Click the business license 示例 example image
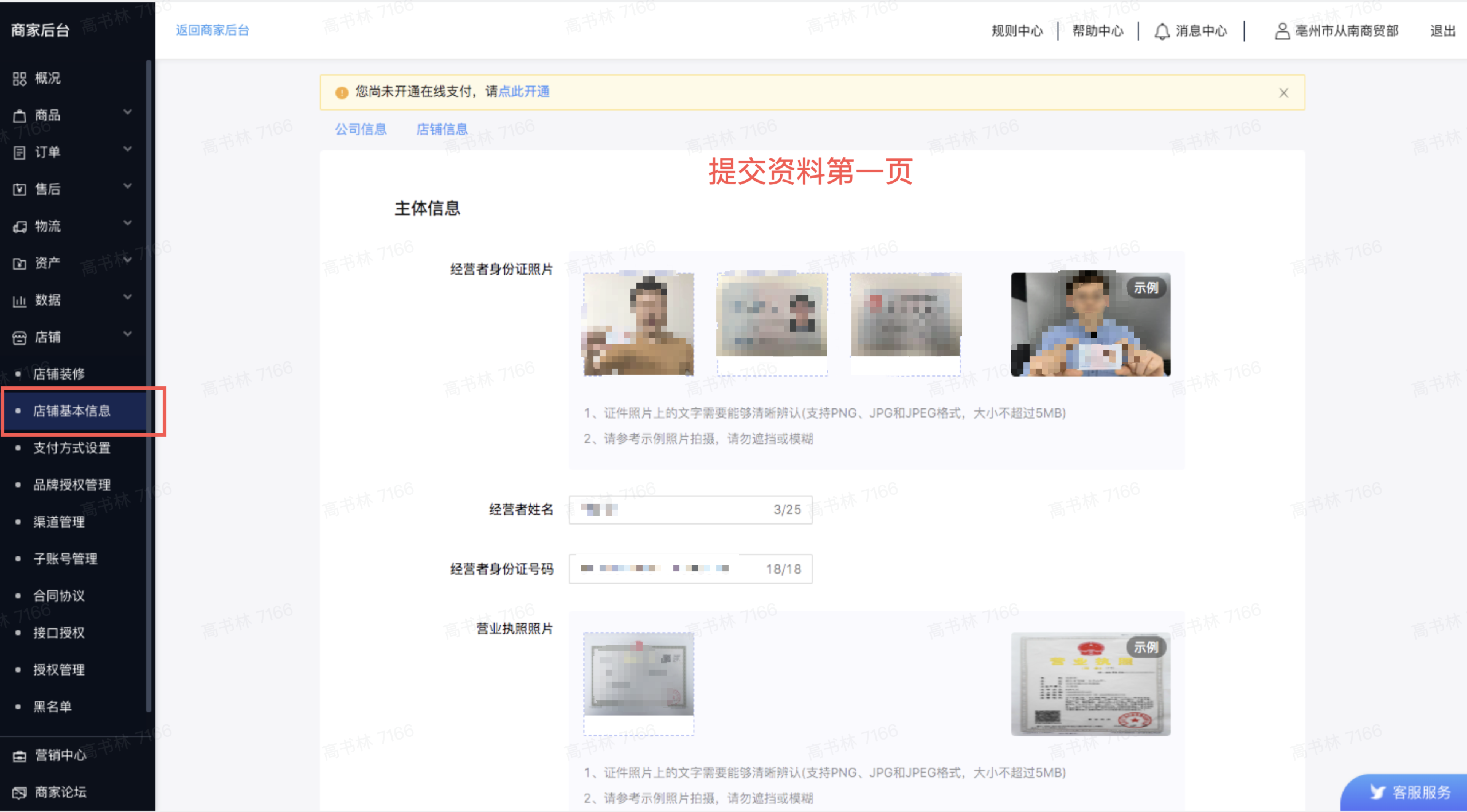 point(1090,685)
